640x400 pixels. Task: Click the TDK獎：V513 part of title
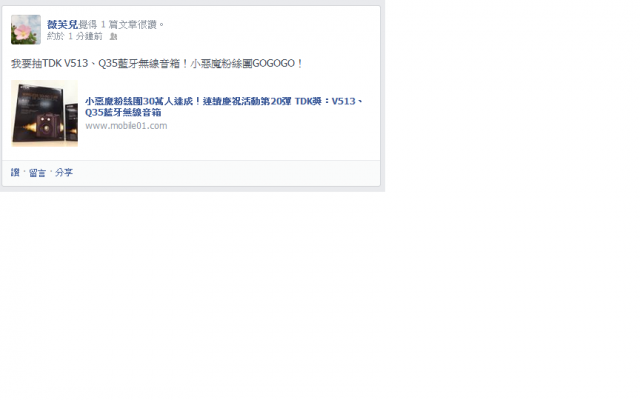pyautogui.click(x=325, y=101)
